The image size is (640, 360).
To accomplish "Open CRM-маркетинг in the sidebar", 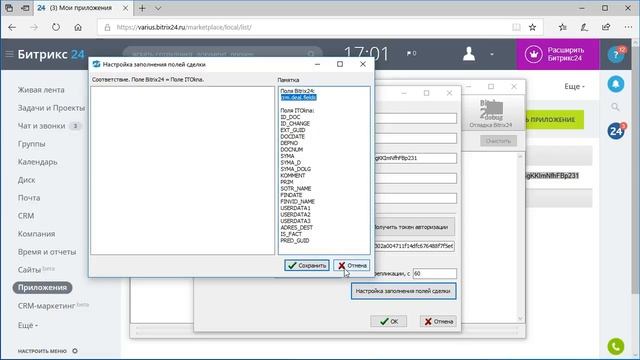I will pyautogui.click(x=46, y=306).
